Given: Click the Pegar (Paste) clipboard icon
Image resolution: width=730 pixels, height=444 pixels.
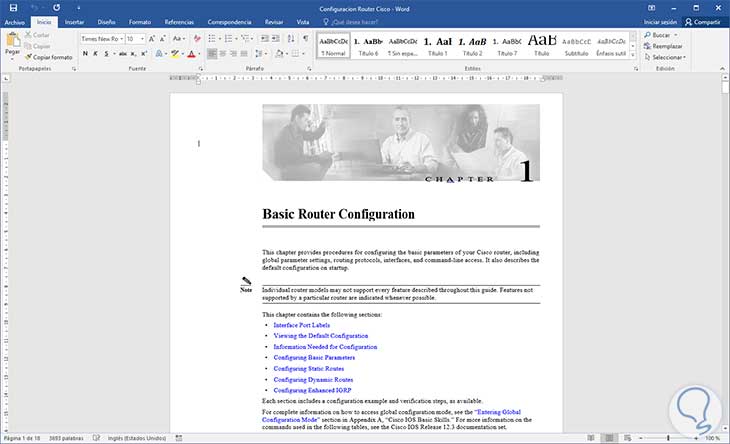Looking at the screenshot, I should pyautogui.click(x=12, y=42).
